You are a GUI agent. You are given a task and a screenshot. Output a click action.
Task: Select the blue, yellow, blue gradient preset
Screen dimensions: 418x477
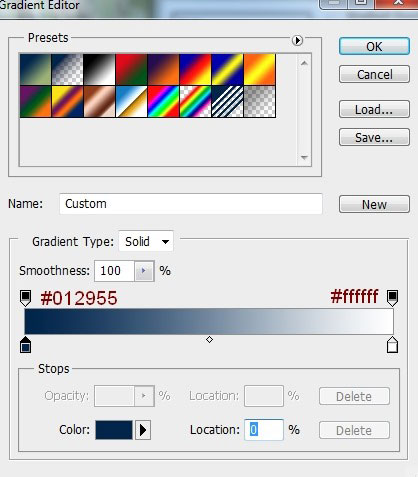(x=227, y=69)
